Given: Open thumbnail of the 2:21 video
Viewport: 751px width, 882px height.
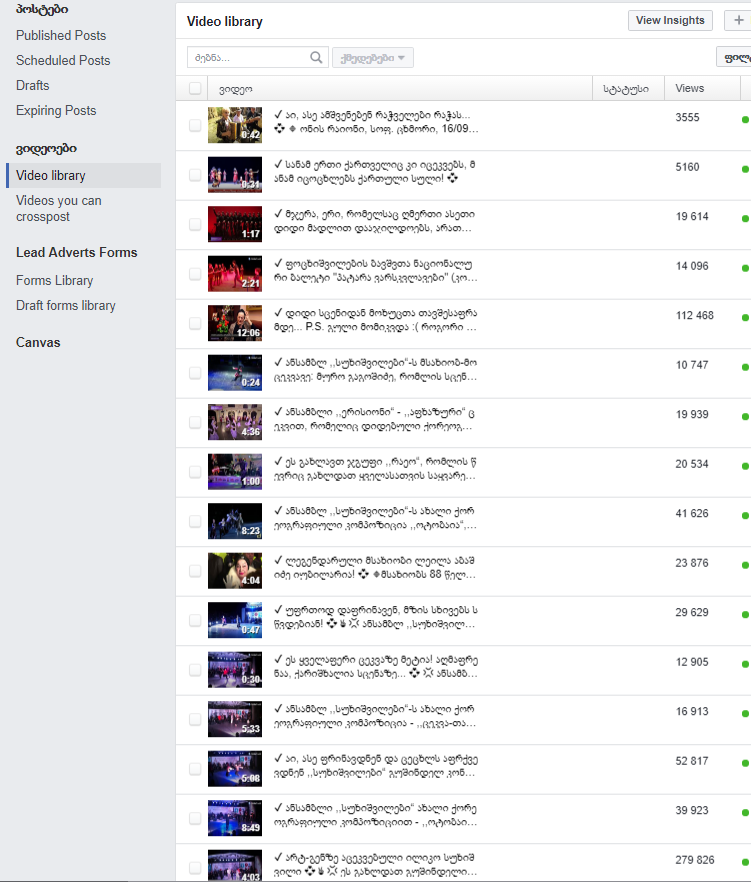Looking at the screenshot, I should 235,273.
